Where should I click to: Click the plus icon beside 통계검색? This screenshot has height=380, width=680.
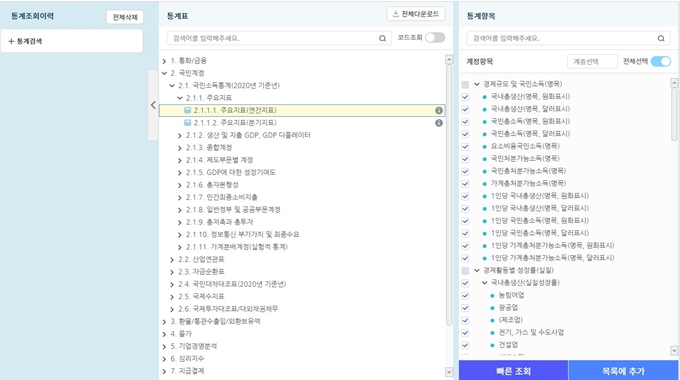tap(11, 41)
